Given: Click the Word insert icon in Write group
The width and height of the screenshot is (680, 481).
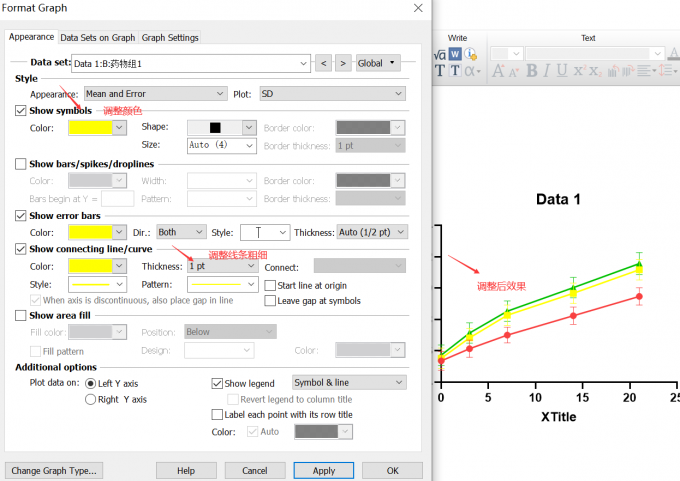Looking at the screenshot, I should tap(455, 54).
